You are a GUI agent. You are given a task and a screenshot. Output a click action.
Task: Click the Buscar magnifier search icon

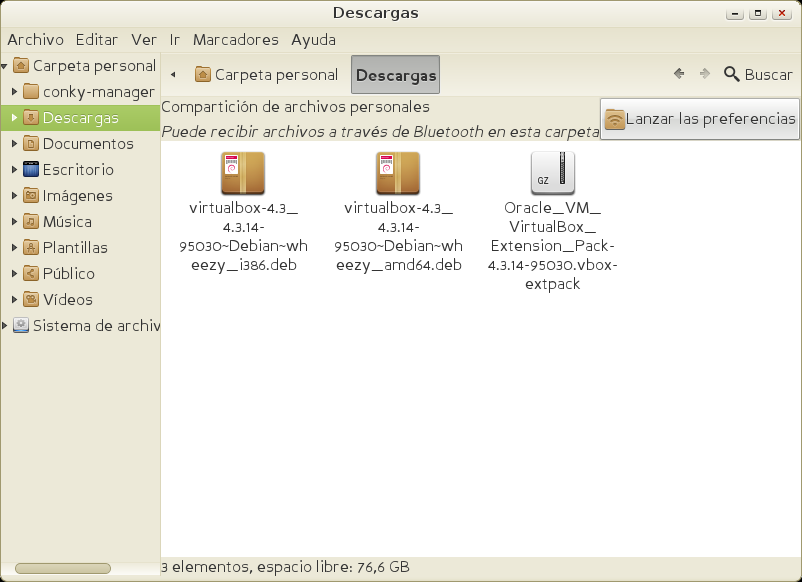732,74
